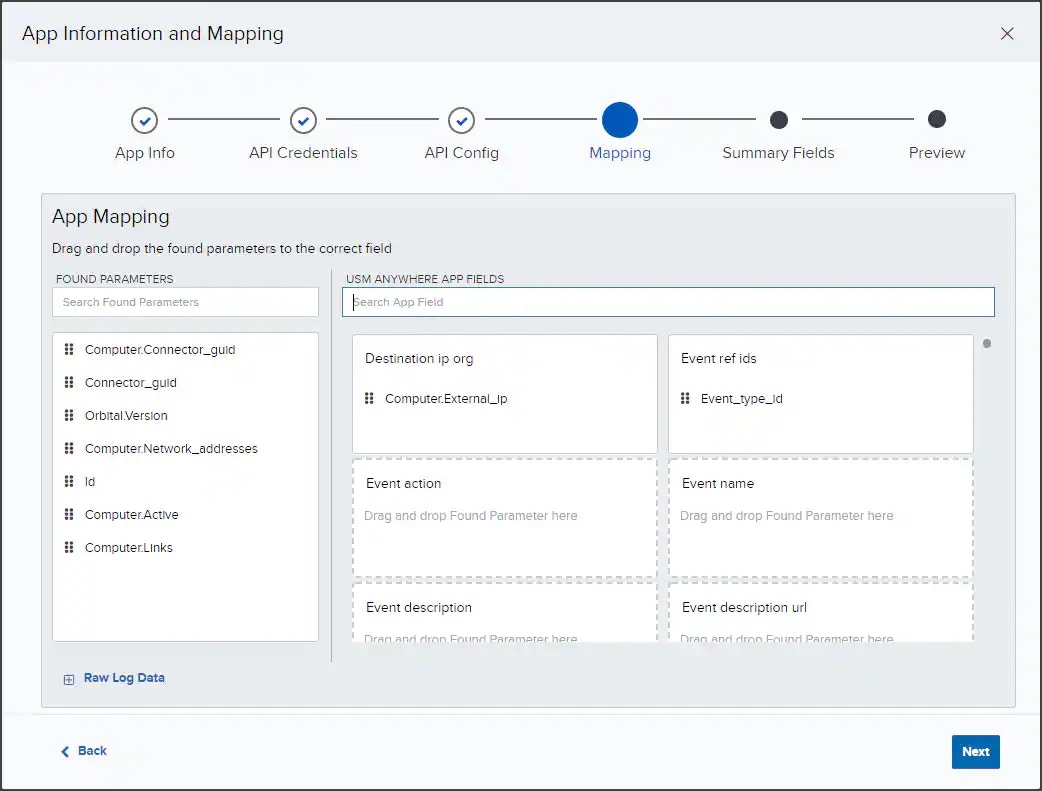Click the plus icon beside Raw Log Data
The image size is (1042, 791).
[69, 679]
